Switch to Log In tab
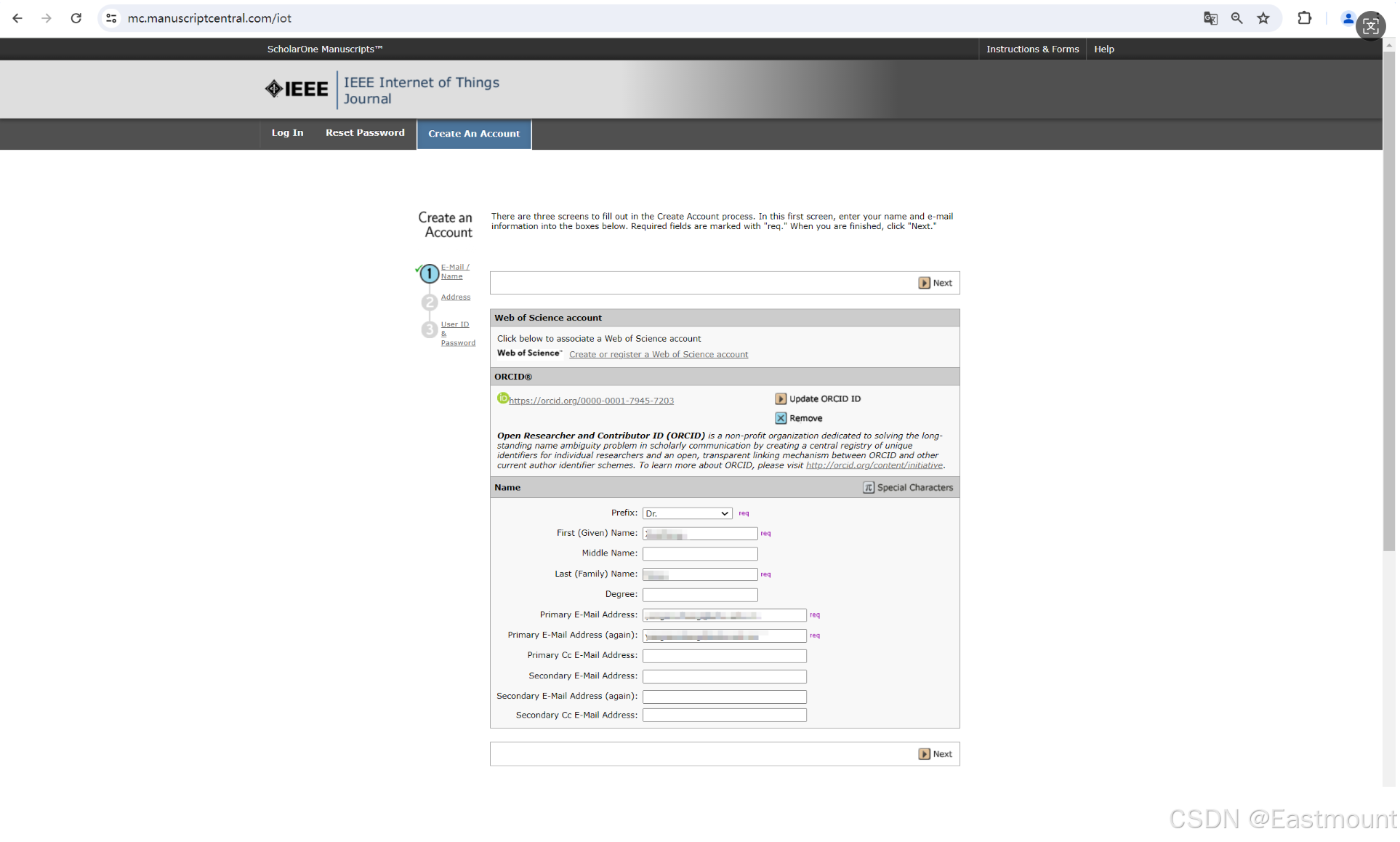The height and width of the screenshot is (842, 1400). click(287, 133)
